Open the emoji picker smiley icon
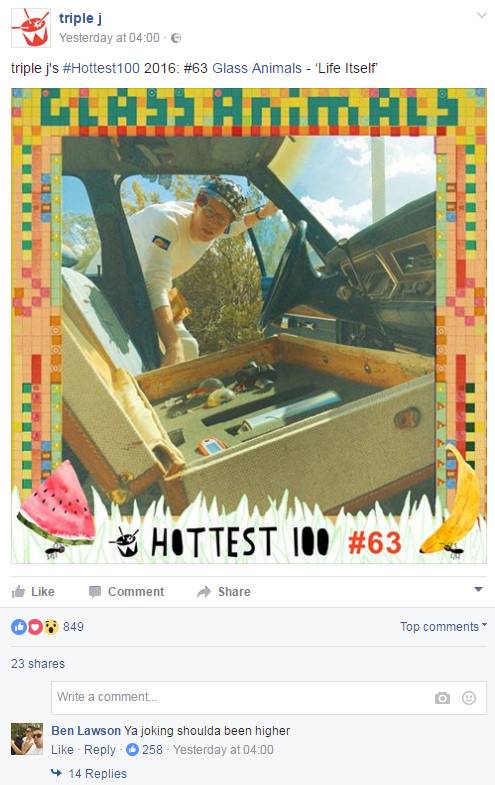 click(x=469, y=697)
